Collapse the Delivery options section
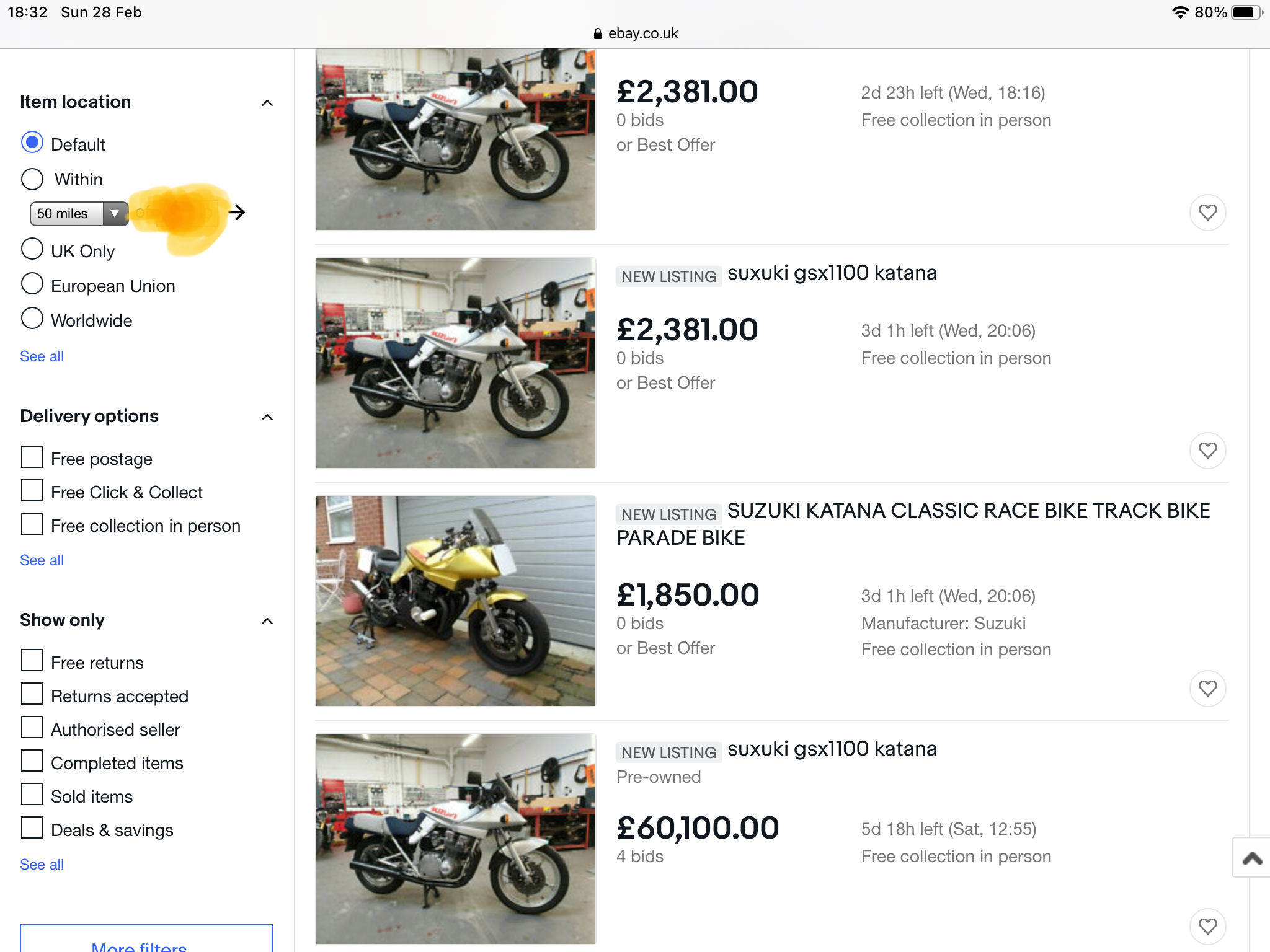1270x952 pixels. [267, 417]
